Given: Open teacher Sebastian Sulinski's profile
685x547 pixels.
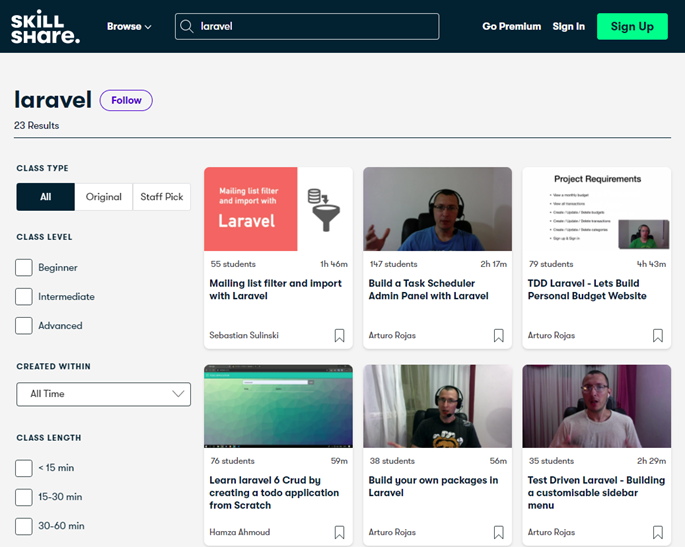Looking at the screenshot, I should click(x=244, y=336).
